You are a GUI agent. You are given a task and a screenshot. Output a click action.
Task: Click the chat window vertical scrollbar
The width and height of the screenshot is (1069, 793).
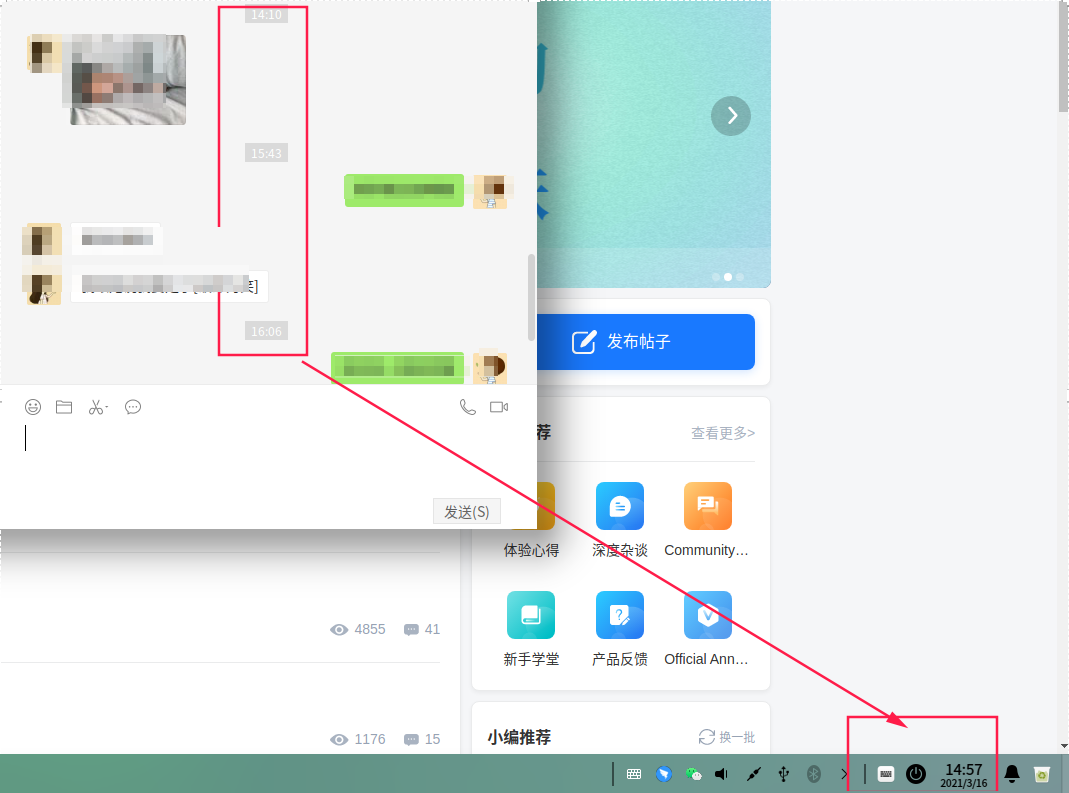coord(531,297)
